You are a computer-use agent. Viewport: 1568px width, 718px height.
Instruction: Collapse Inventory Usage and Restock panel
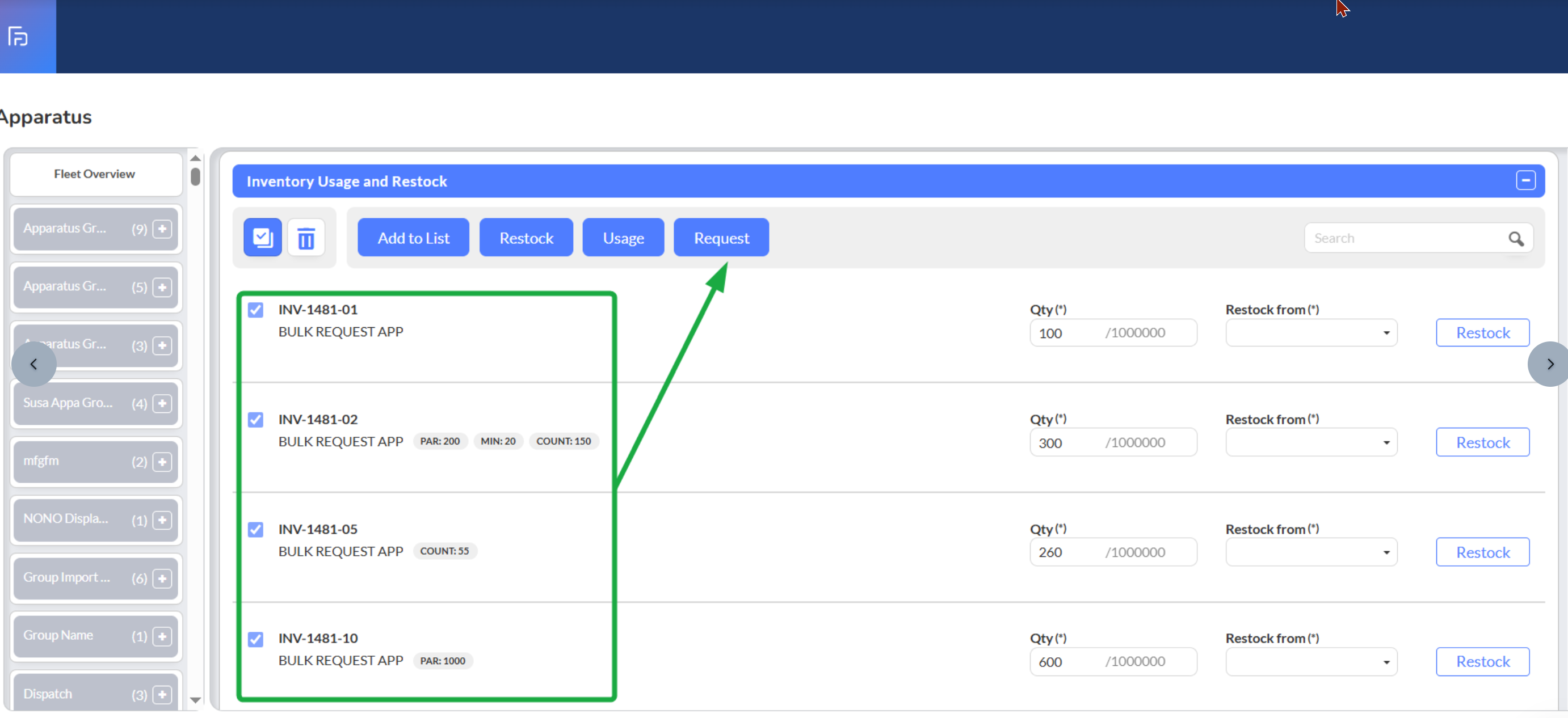pyautogui.click(x=1525, y=180)
